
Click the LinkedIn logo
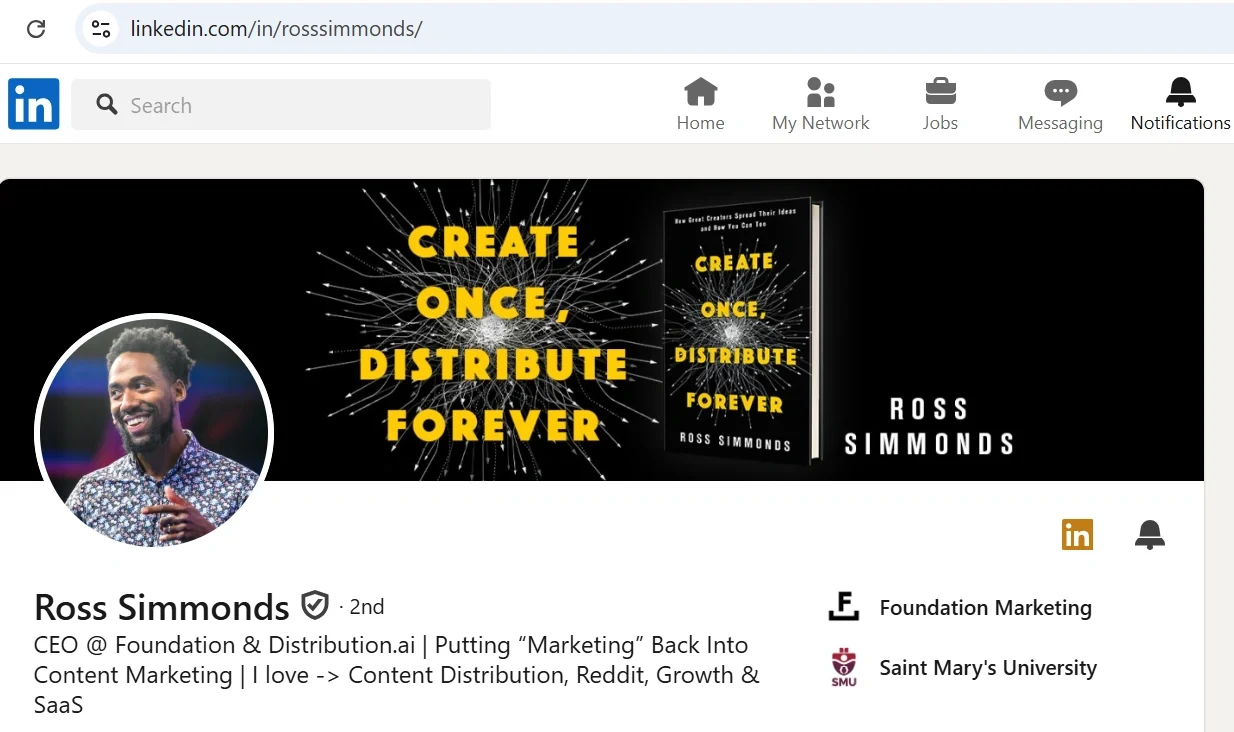click(x=33, y=103)
